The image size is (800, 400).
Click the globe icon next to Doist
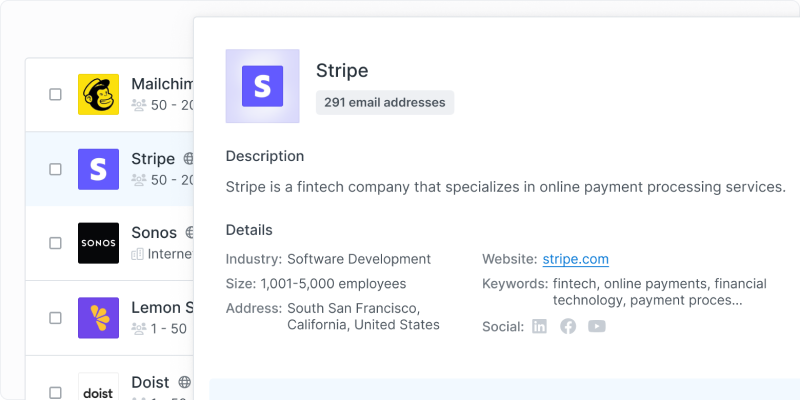(x=184, y=382)
